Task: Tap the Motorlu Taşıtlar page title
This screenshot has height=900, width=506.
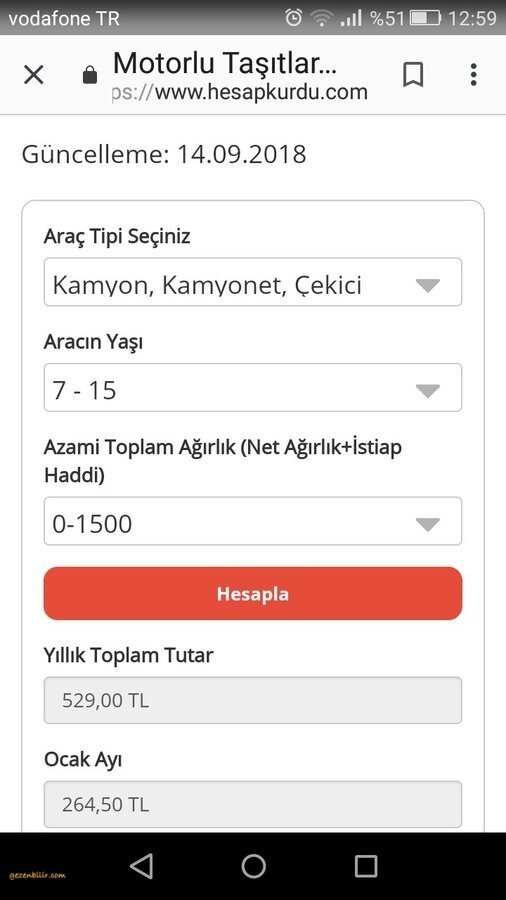Action: [x=225, y=63]
